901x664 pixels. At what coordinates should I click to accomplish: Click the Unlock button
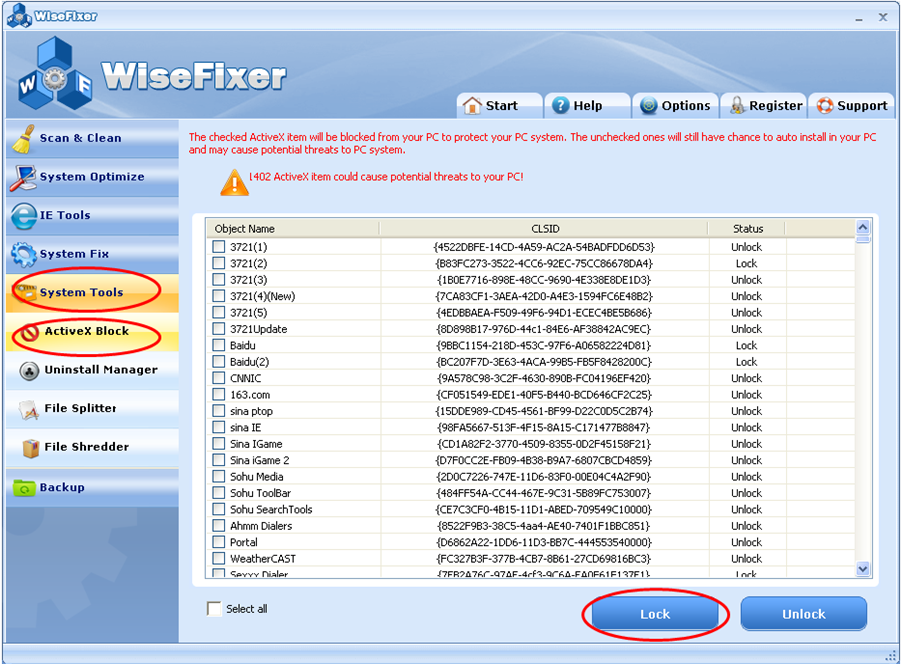coord(803,614)
